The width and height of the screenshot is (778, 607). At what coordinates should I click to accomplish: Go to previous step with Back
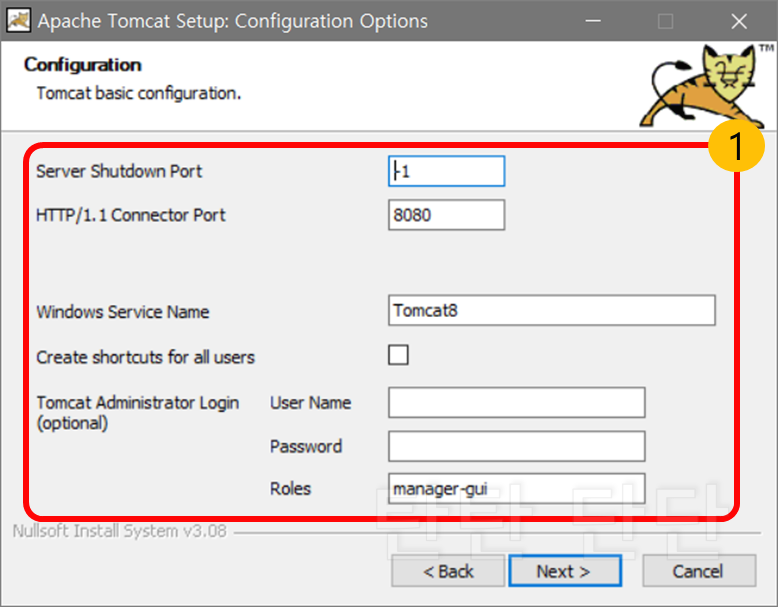pyautogui.click(x=448, y=571)
